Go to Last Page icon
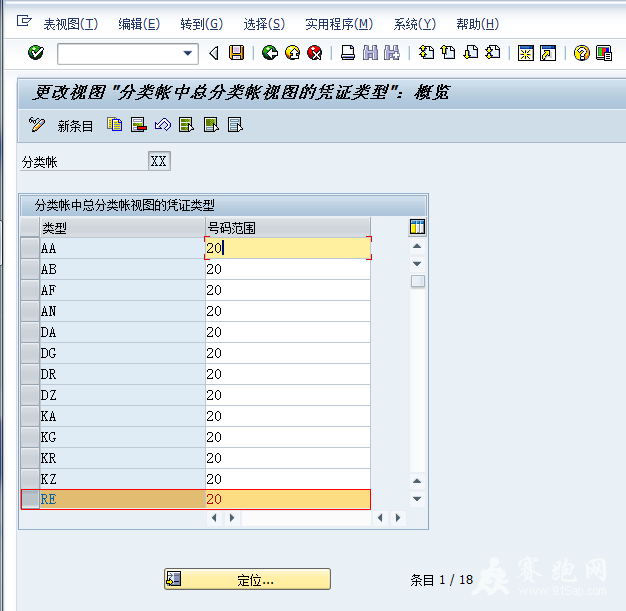The width and height of the screenshot is (626, 611). coord(493,53)
